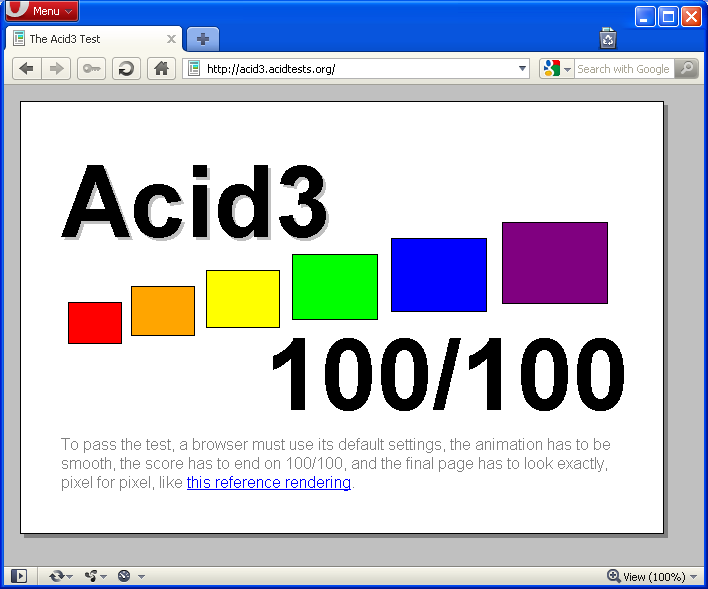This screenshot has width=708, height=589.
Task: Click the Forward navigation arrow
Action: click(56, 69)
